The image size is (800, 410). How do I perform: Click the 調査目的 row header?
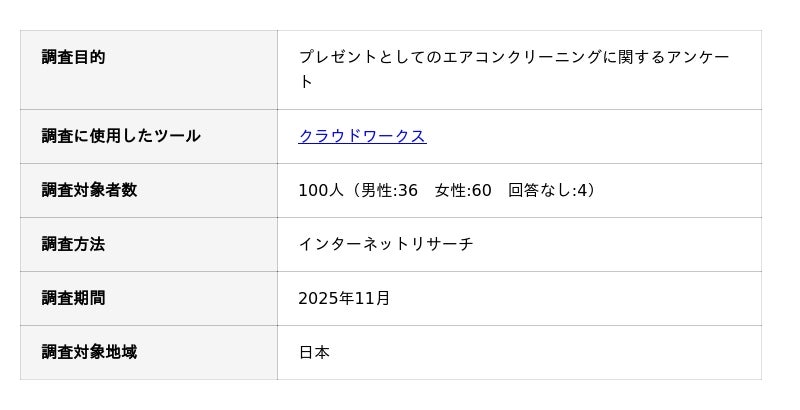[x=73, y=57]
